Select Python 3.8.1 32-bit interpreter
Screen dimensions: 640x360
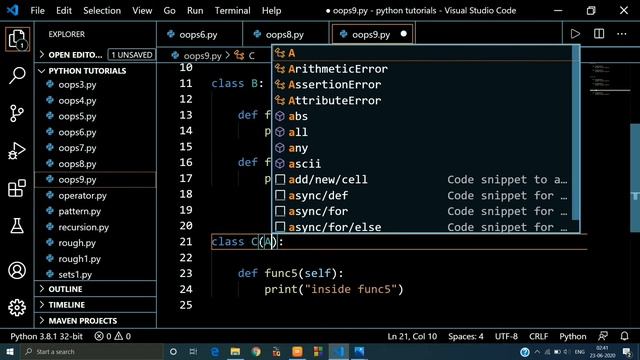(47, 336)
